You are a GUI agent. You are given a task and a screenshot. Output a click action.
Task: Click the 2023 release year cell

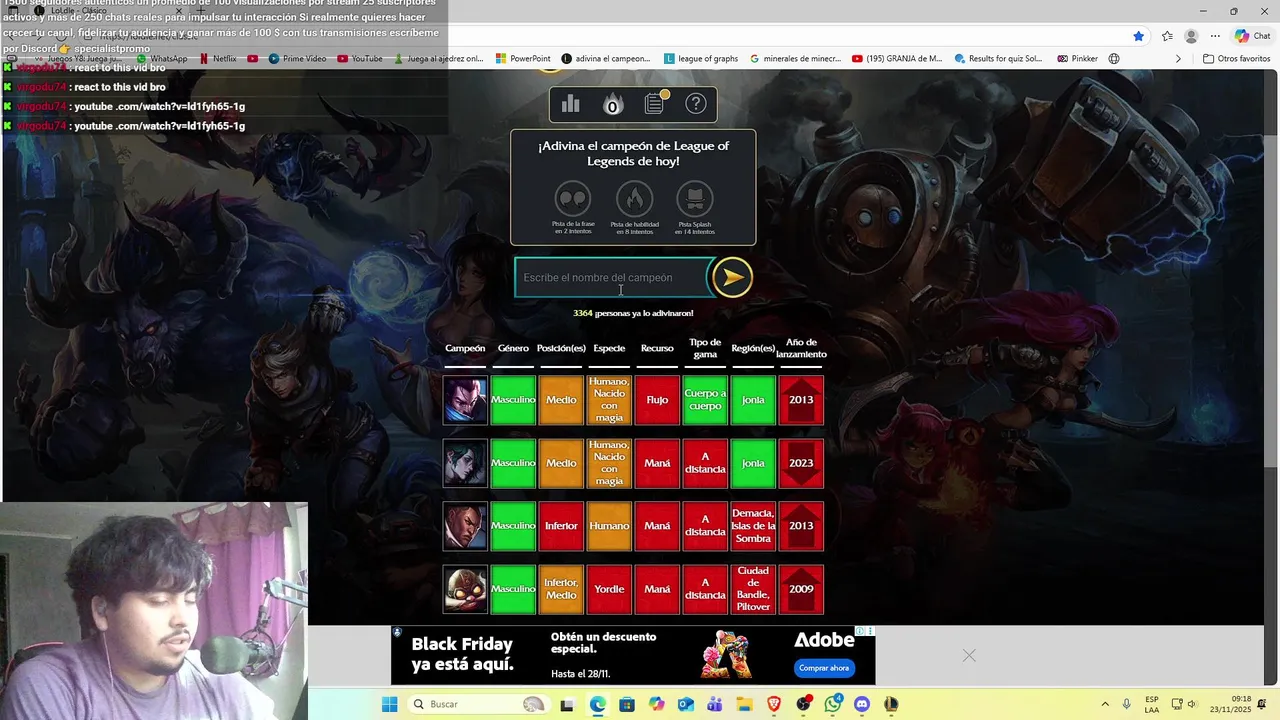coord(801,463)
